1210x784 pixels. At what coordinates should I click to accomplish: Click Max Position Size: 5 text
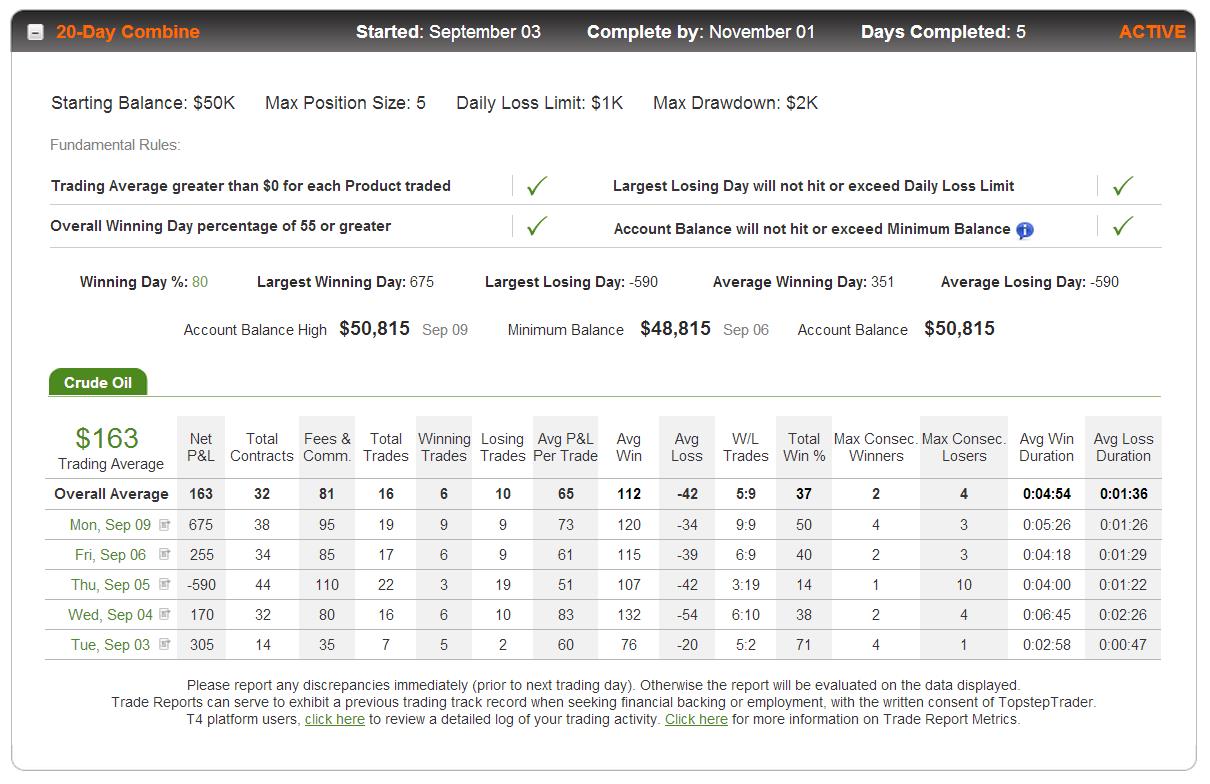coord(345,103)
